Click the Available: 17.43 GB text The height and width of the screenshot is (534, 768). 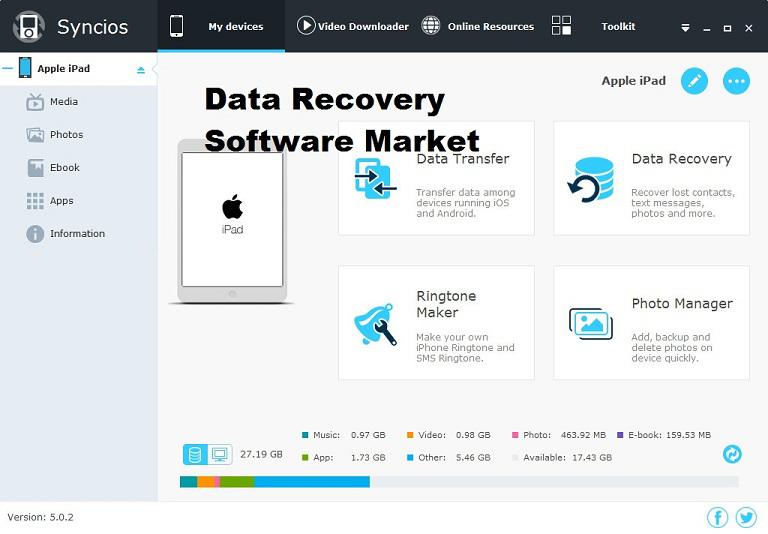(x=567, y=458)
